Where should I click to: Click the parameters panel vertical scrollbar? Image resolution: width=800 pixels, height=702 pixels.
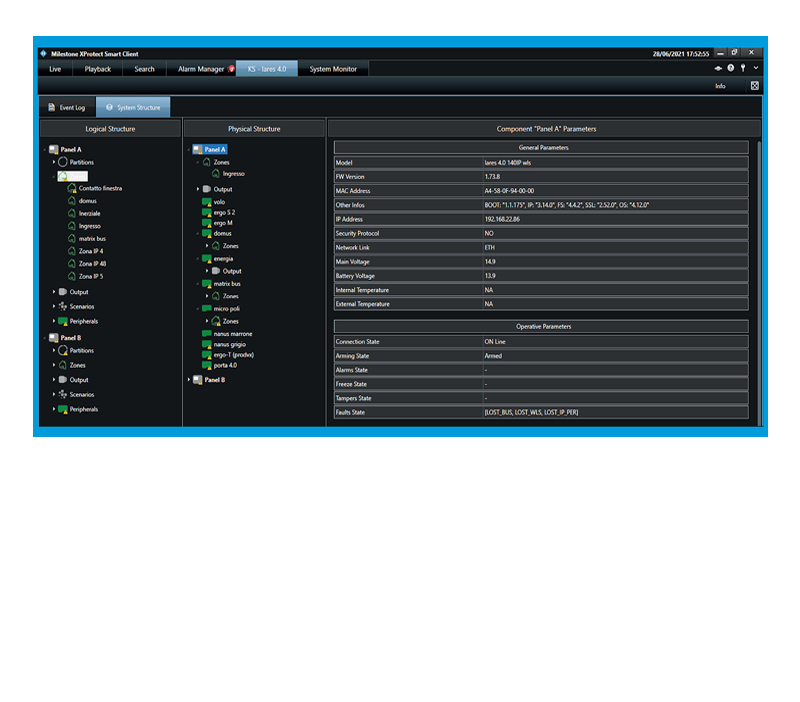pos(759,281)
